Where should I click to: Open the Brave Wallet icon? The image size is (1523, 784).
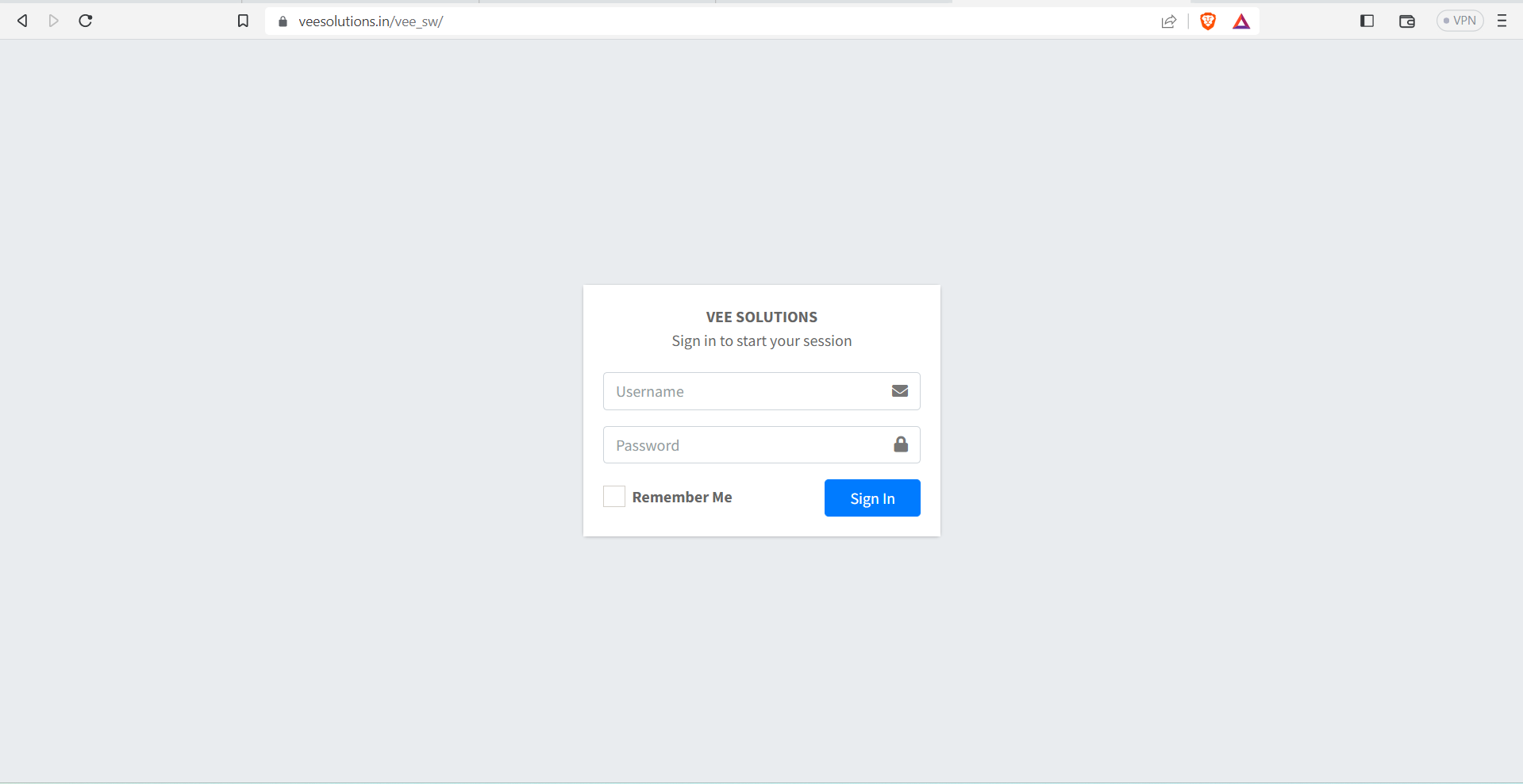click(1406, 21)
